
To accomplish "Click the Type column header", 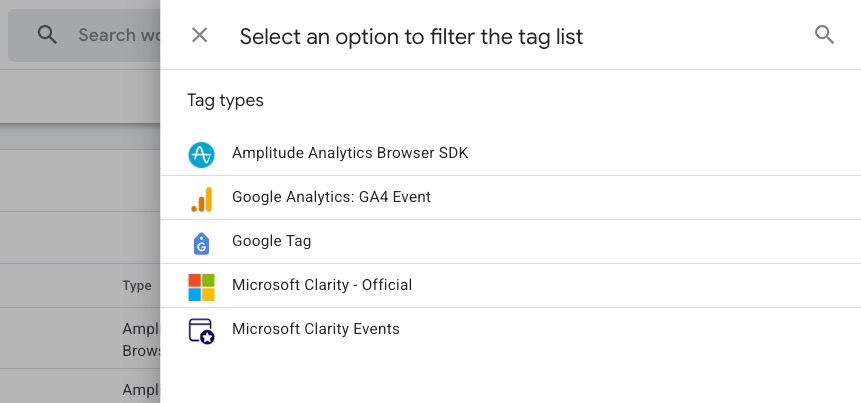I will (x=137, y=286).
